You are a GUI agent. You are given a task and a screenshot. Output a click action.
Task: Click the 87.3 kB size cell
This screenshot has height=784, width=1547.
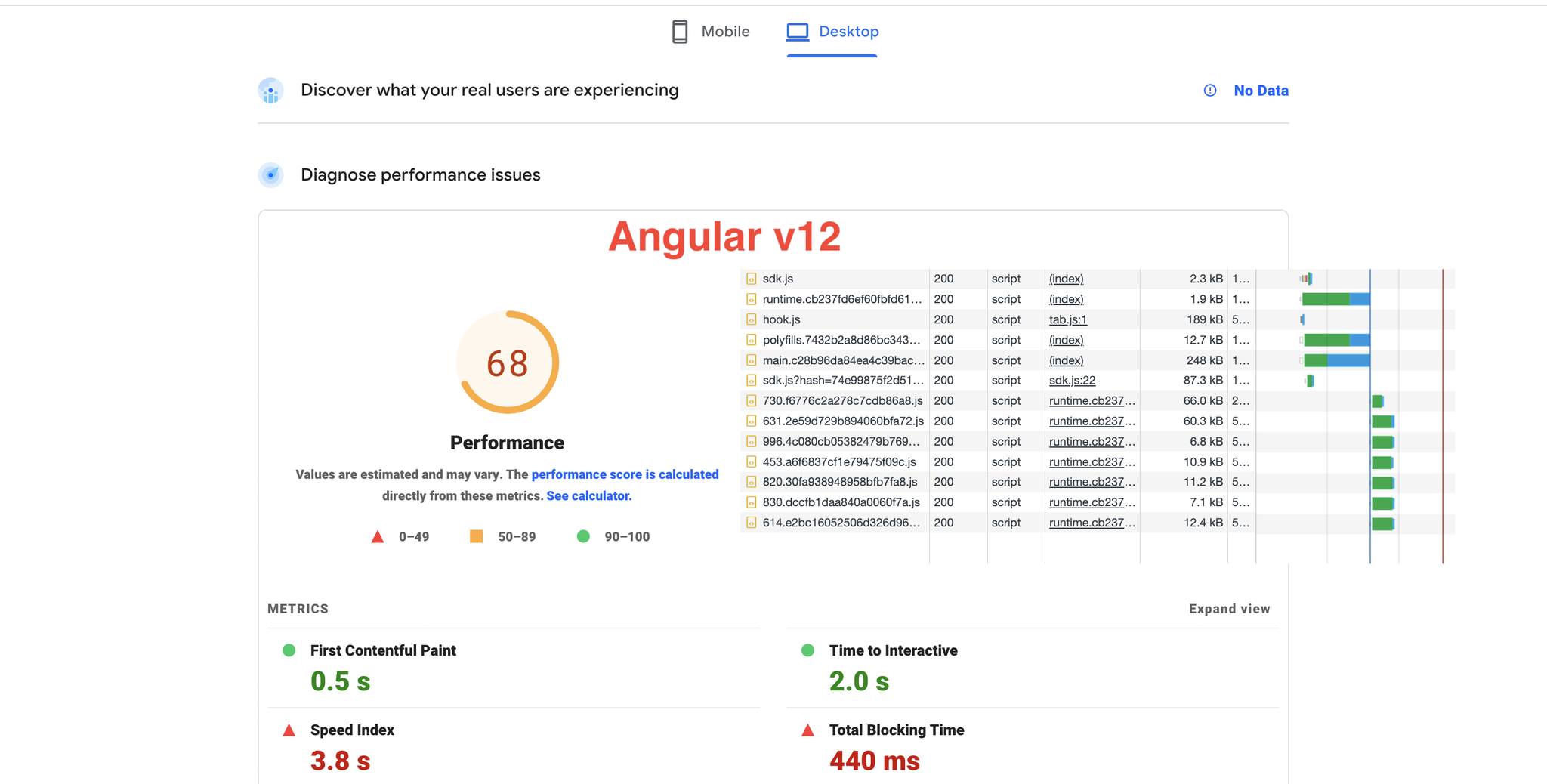pyautogui.click(x=1203, y=381)
